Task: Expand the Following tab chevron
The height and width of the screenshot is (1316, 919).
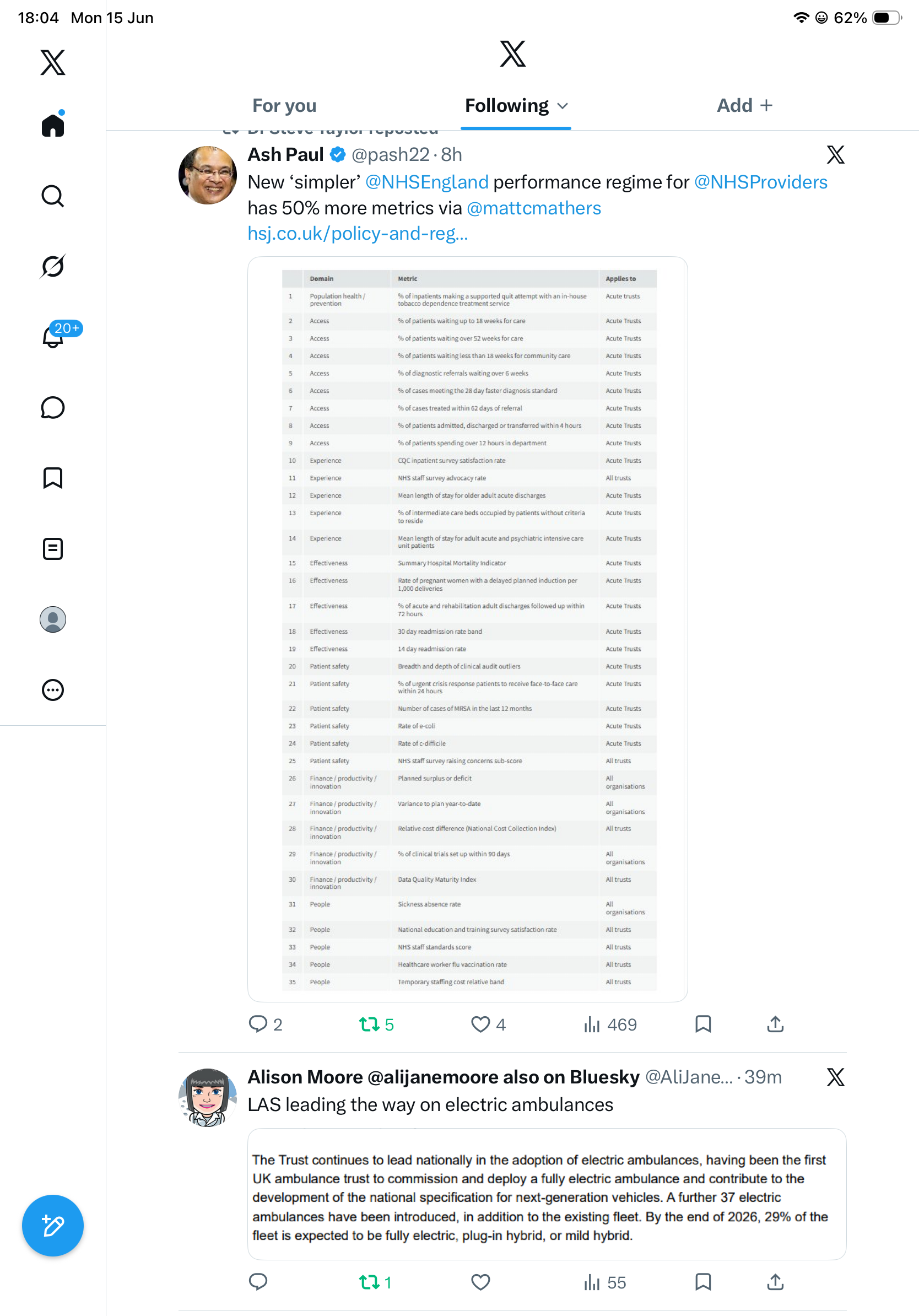Action: [x=563, y=106]
